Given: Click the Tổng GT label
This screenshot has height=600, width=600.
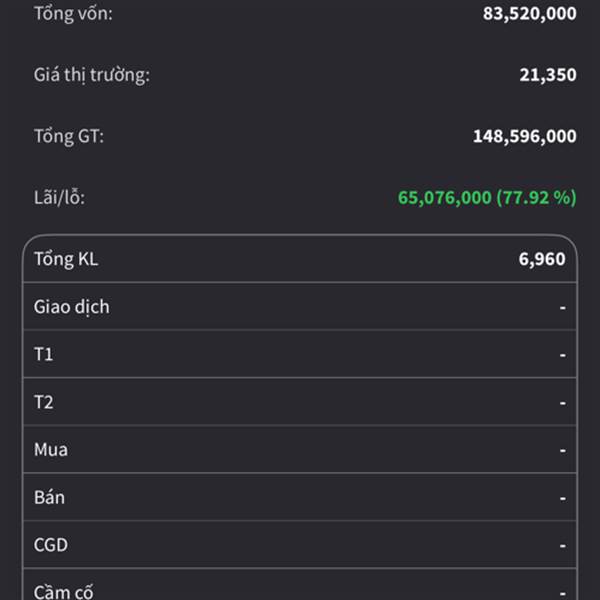Looking at the screenshot, I should pyautogui.click(x=68, y=136).
